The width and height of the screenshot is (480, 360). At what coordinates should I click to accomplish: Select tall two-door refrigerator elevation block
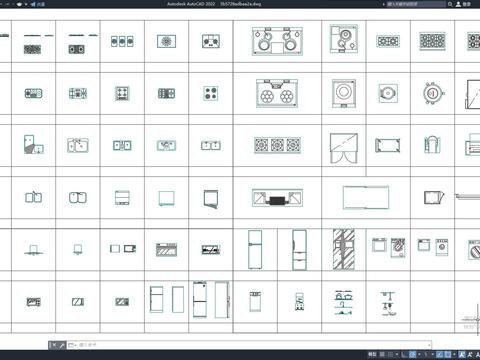point(255,249)
